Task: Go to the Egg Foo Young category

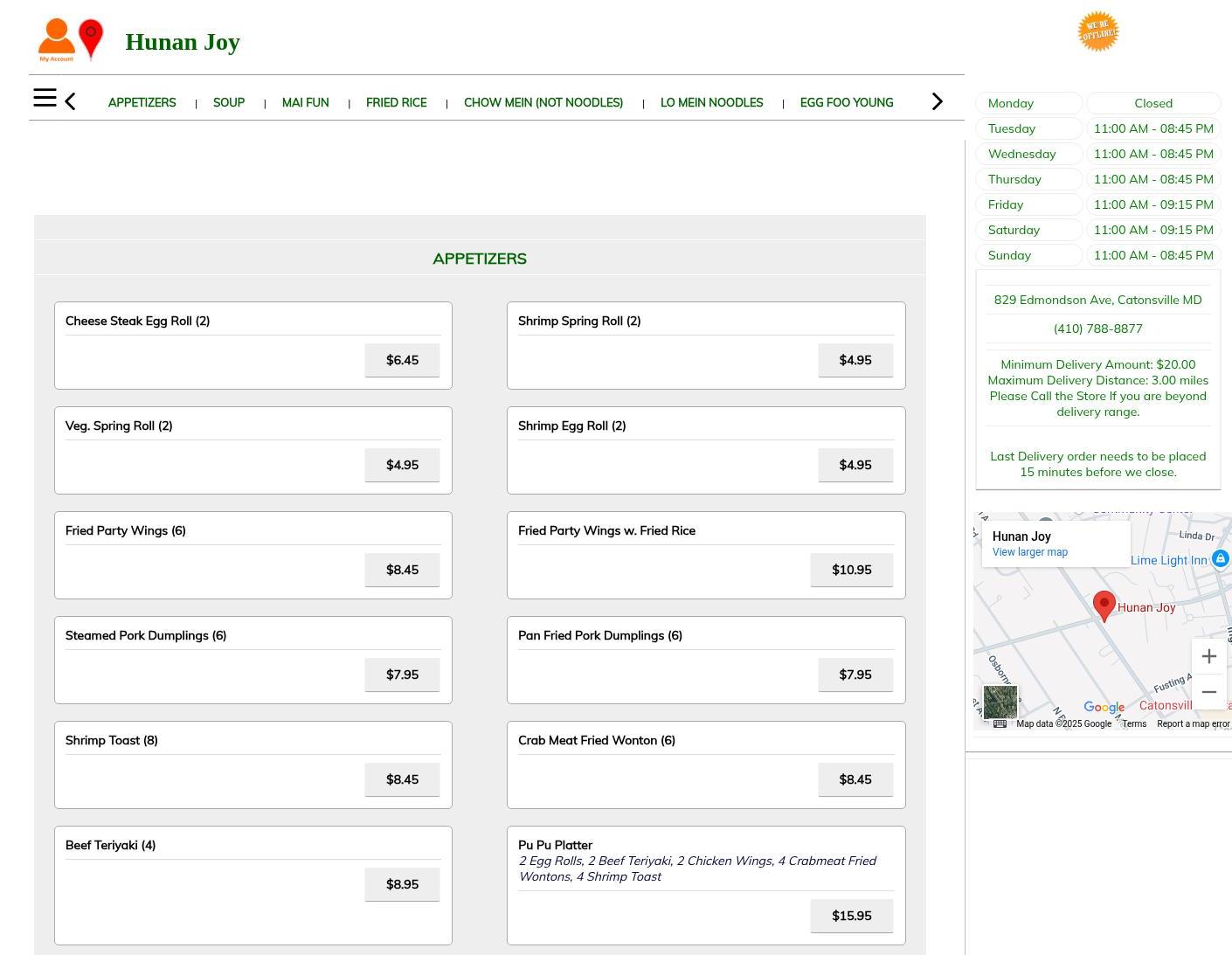Action: (846, 102)
